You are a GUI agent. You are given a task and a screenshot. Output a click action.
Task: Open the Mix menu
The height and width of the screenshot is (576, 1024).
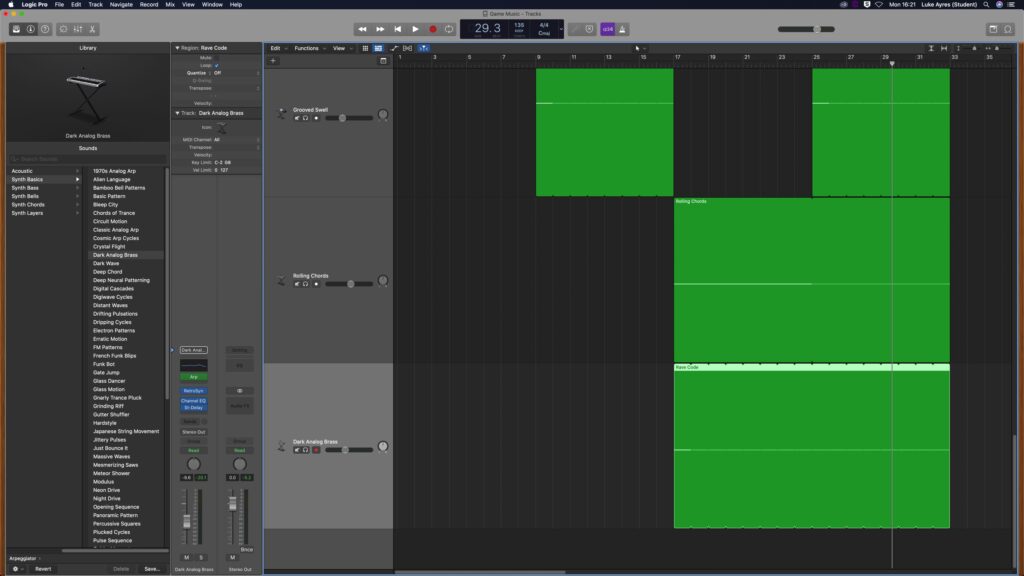[x=170, y=5]
